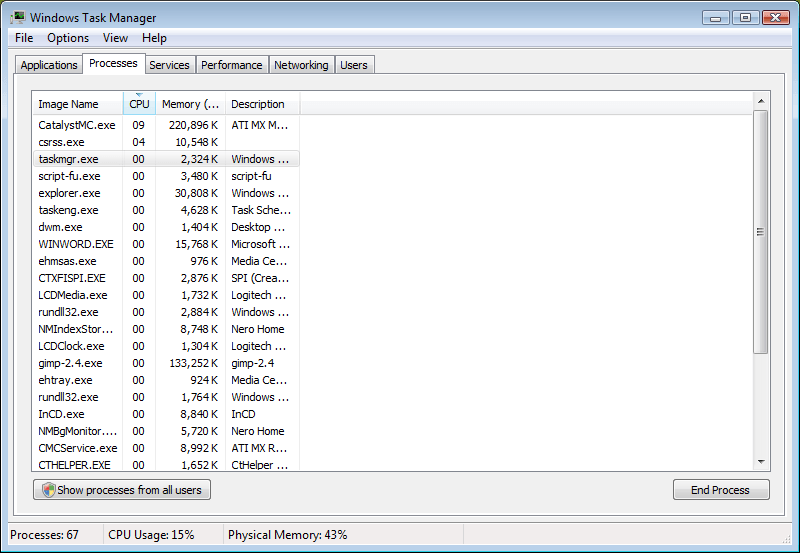Sort by CPU column header

139,104
